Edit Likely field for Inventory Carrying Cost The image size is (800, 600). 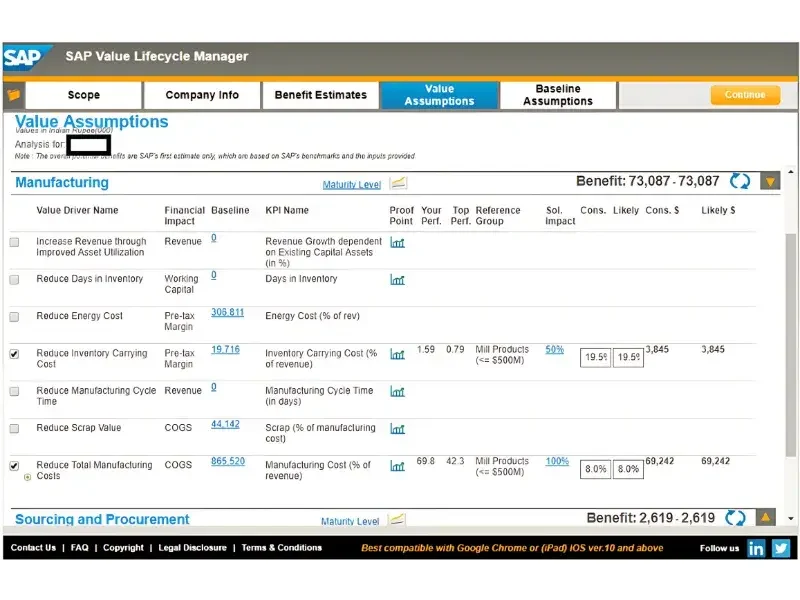pos(628,357)
